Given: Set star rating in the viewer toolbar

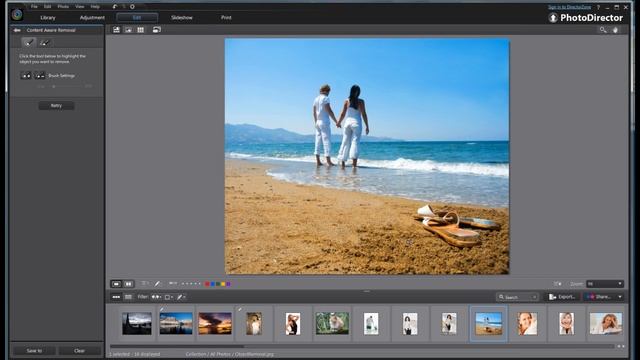Looking at the screenshot, I should pyautogui.click(x=191, y=284).
